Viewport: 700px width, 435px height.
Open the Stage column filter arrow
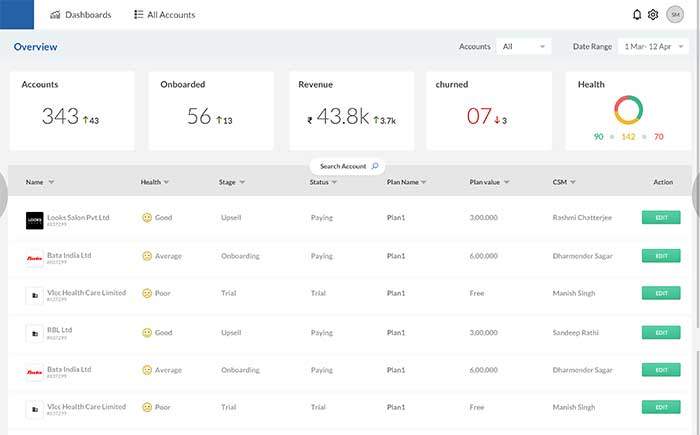click(x=242, y=182)
